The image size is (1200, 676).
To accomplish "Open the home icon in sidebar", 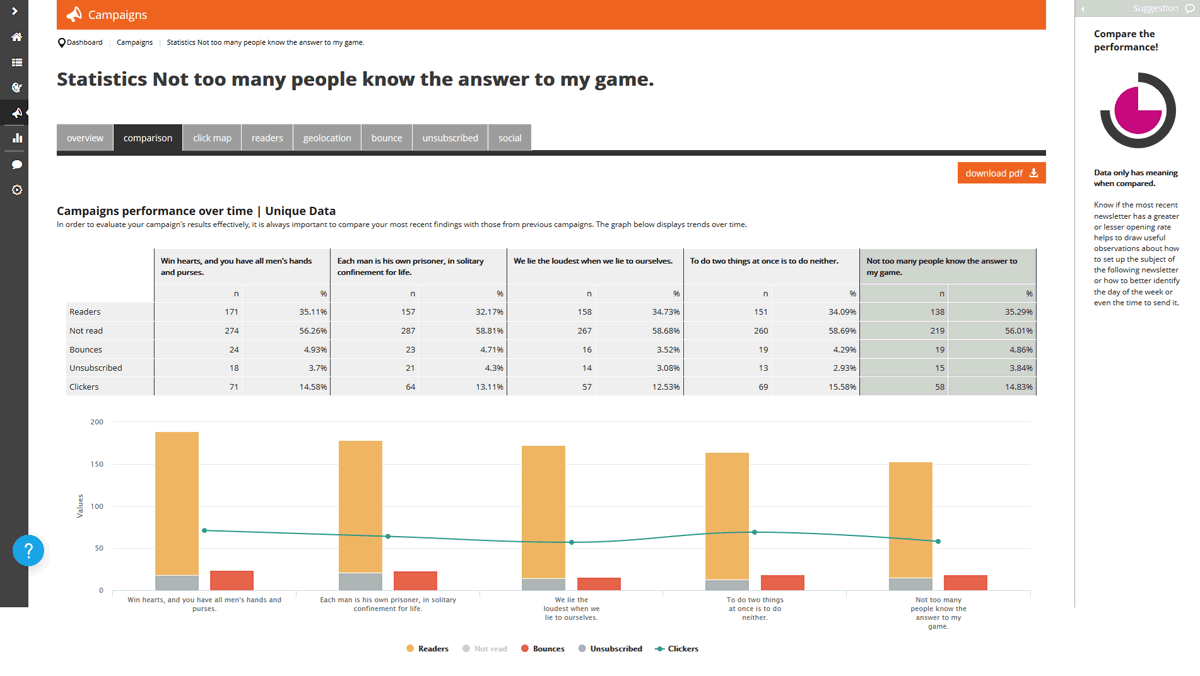I will pyautogui.click(x=16, y=37).
